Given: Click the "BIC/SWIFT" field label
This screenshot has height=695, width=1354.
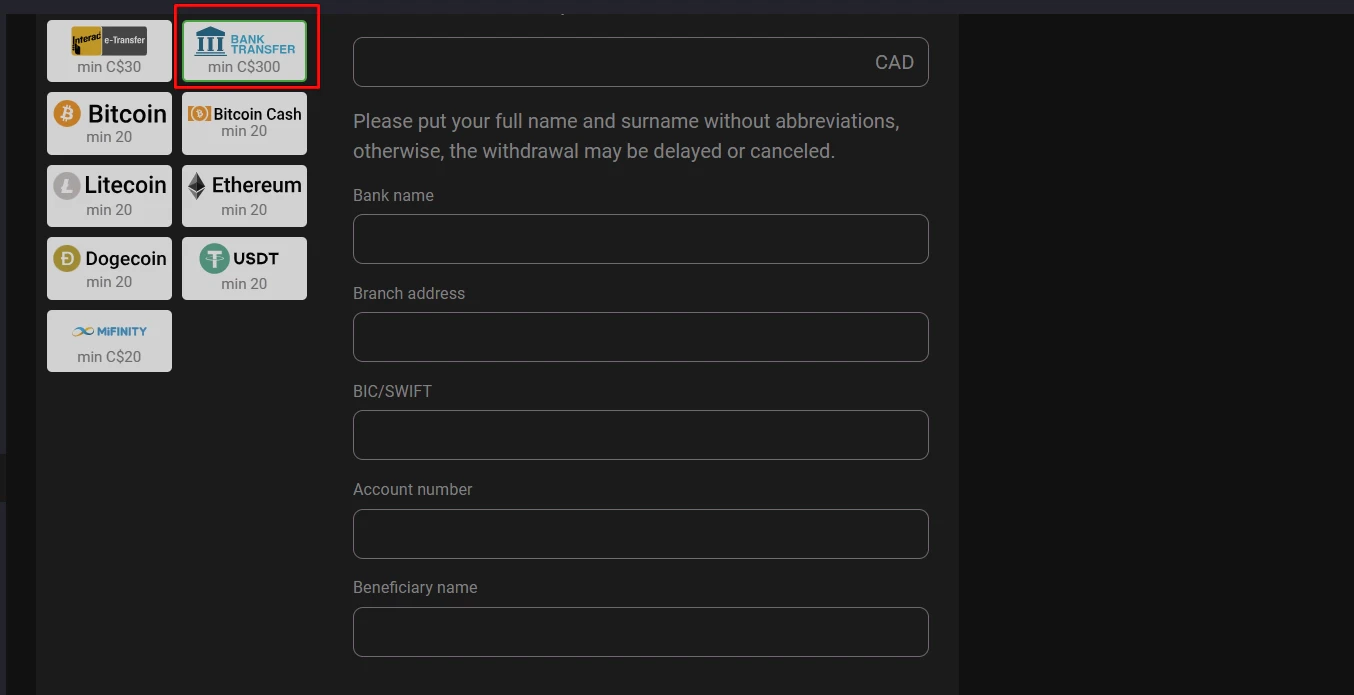Looking at the screenshot, I should tap(392, 391).
